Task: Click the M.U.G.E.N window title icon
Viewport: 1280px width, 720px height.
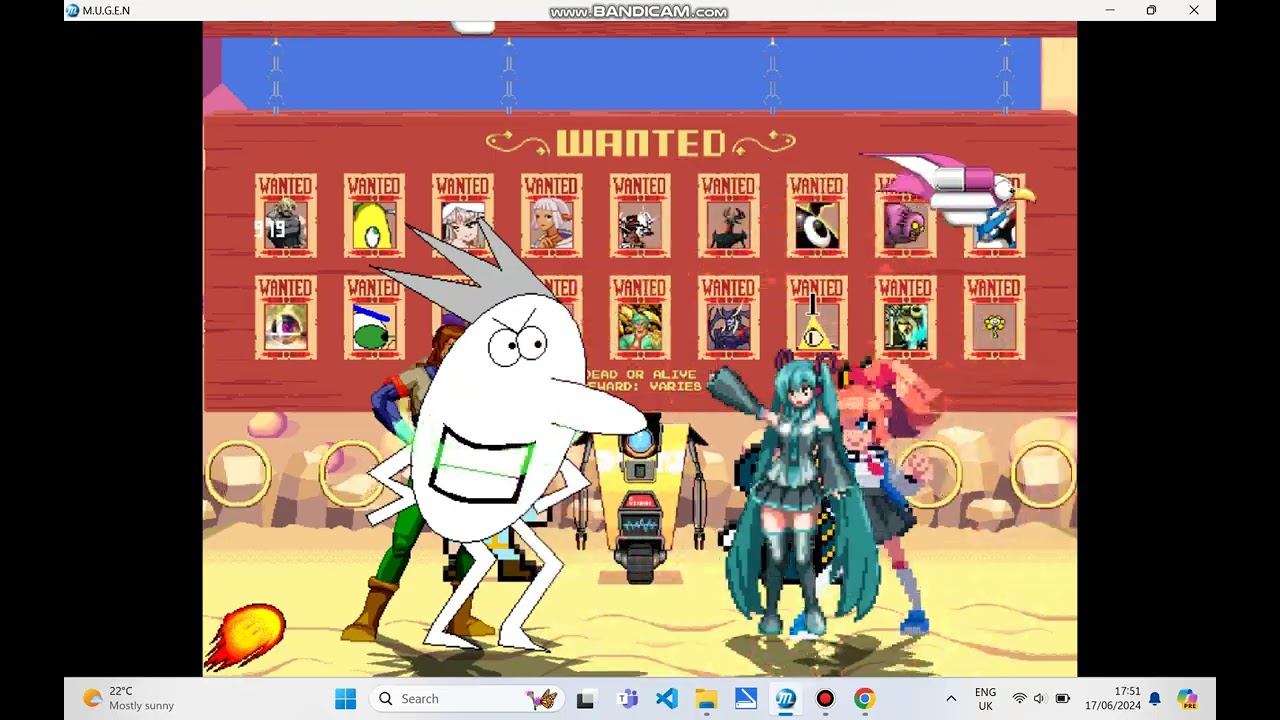Action: (72, 11)
